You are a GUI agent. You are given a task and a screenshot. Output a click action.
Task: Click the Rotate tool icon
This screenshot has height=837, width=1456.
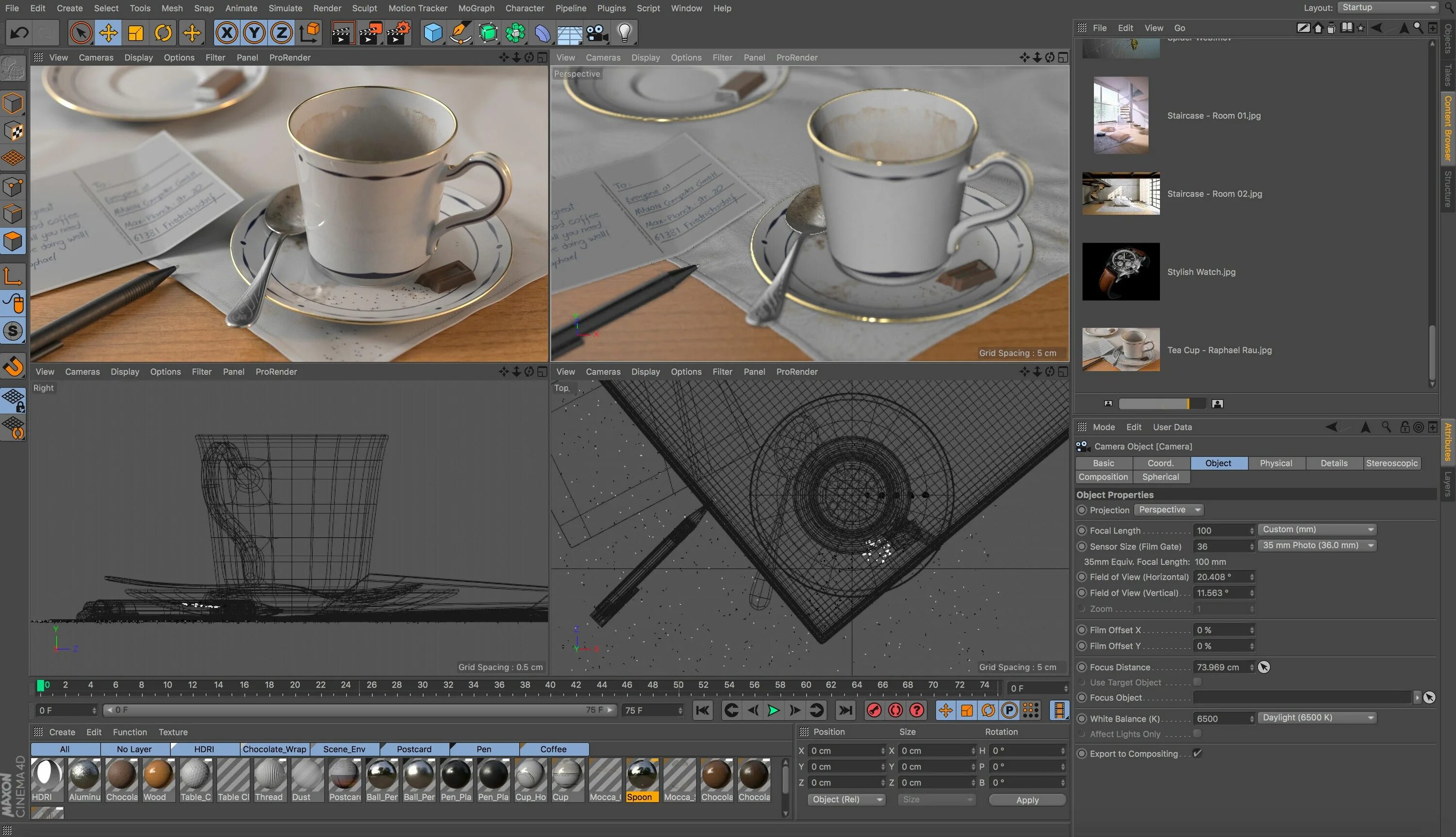(163, 33)
